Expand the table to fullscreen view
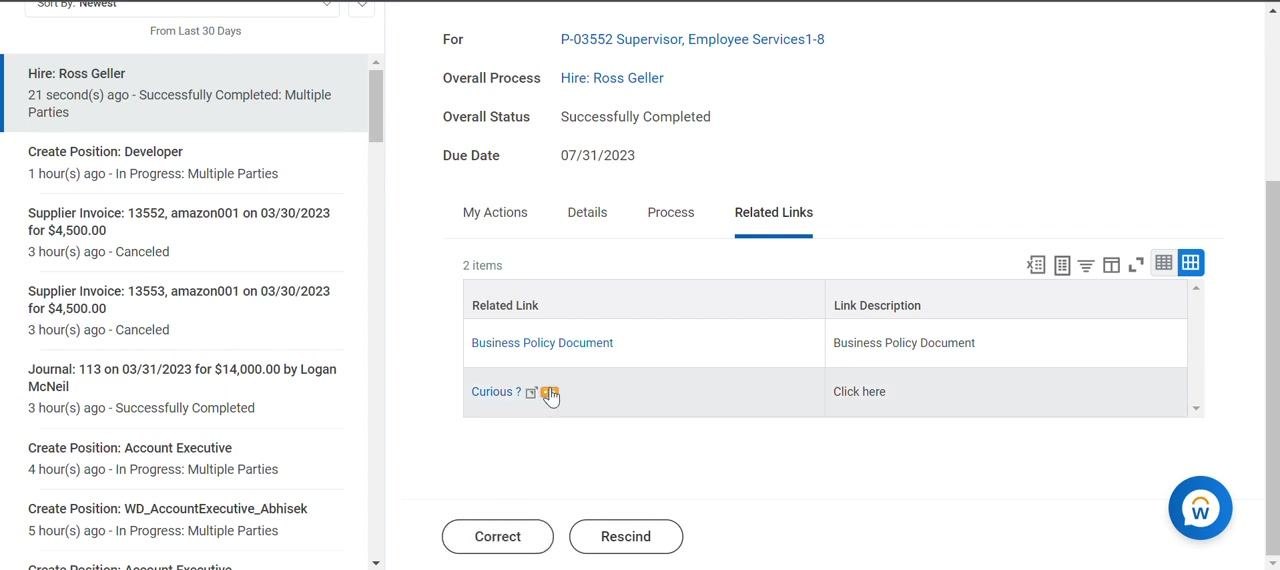 (1136, 265)
